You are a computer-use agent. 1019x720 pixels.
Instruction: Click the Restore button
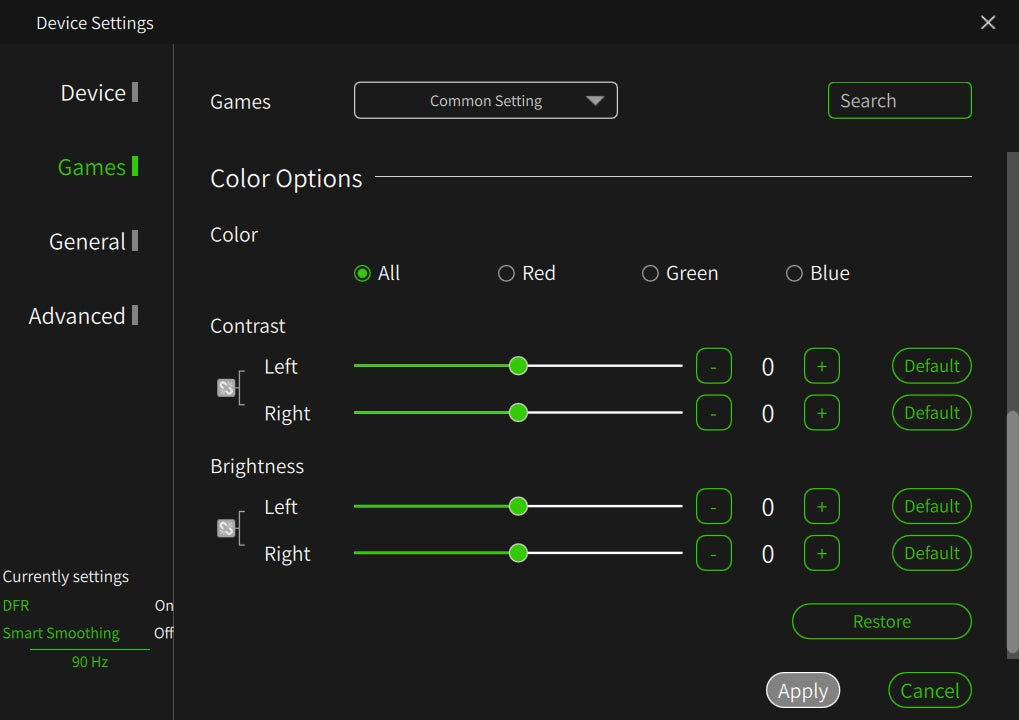(881, 621)
